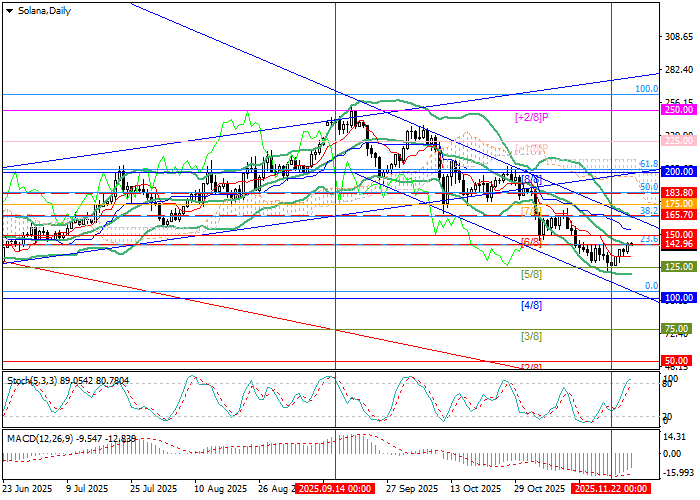Click the 100.0 Fibonacci level label

tap(646, 89)
